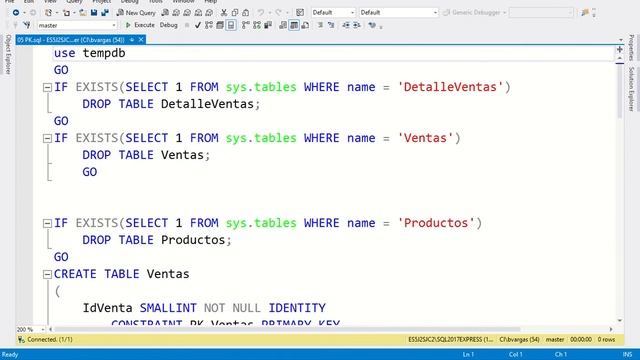Toggle the IntelliSense Enabled icon
The width and height of the screenshot is (640, 360).
point(231,25)
